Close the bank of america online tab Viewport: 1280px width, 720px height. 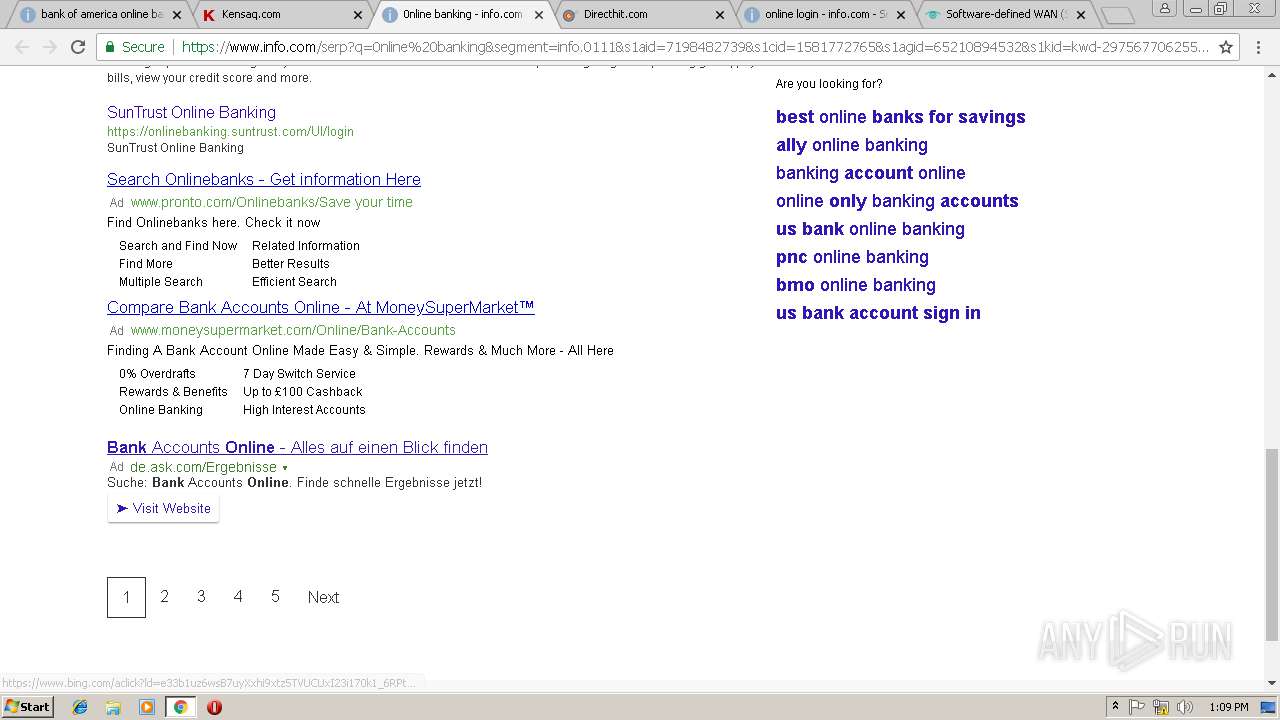pyautogui.click(x=177, y=15)
